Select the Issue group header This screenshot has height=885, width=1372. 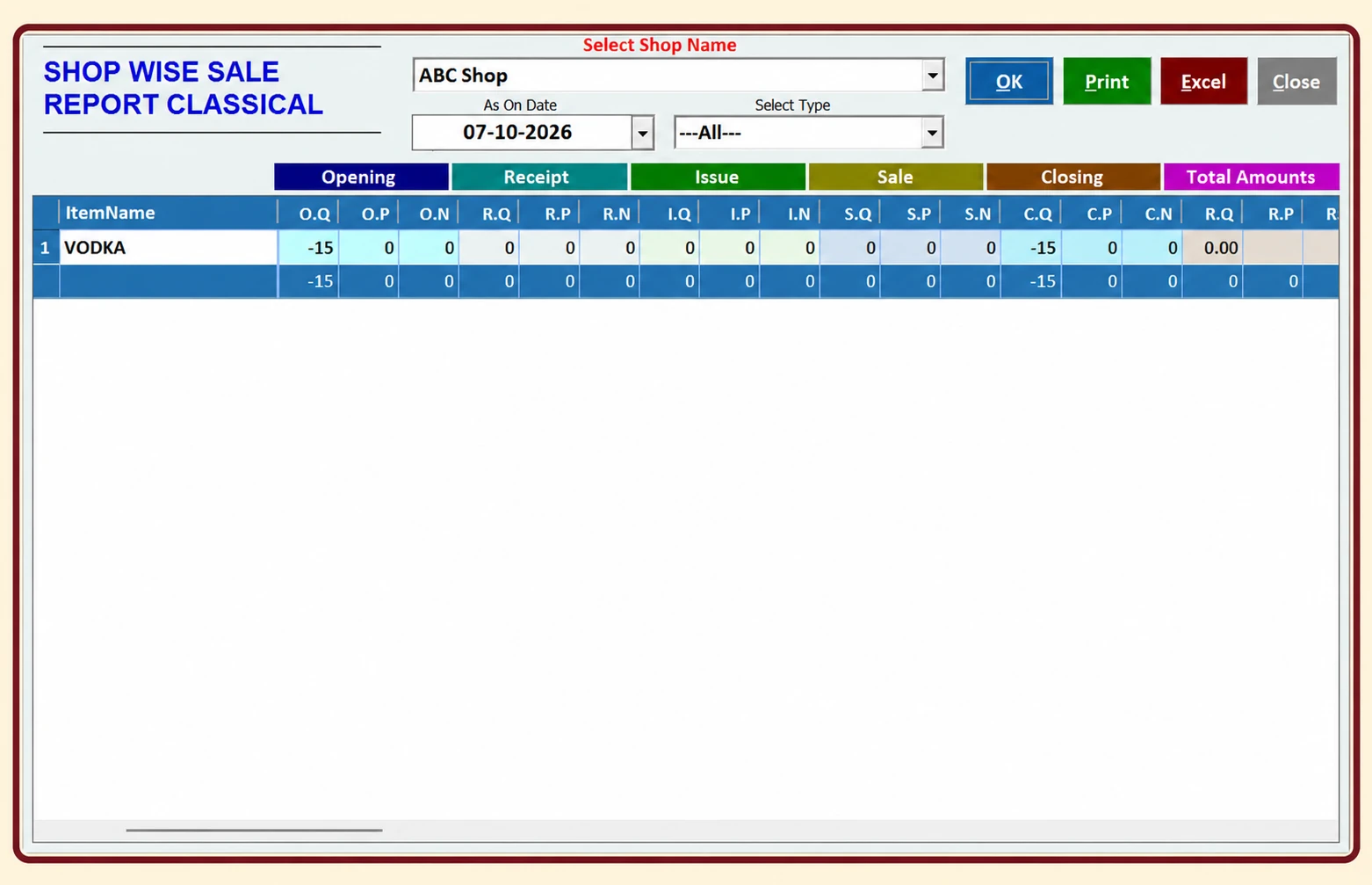(x=718, y=177)
